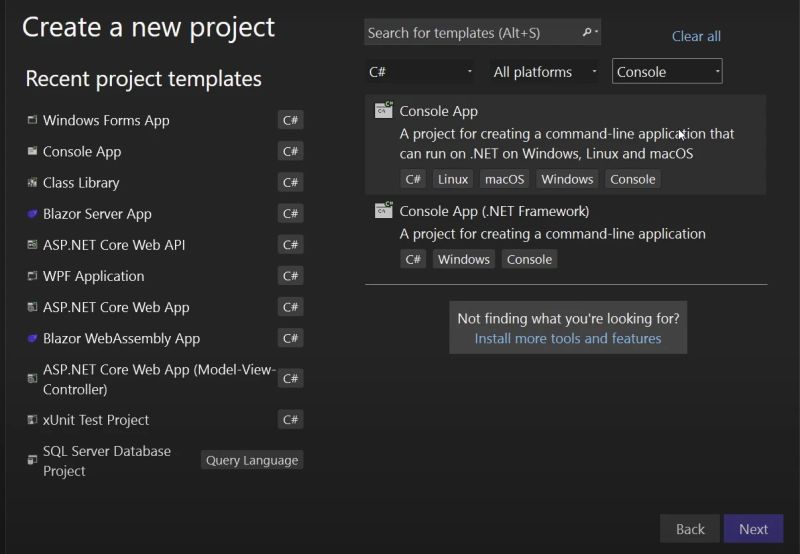Choose WPF Application from recent templates
Screen dimensions: 800x554
(x=165, y=276)
